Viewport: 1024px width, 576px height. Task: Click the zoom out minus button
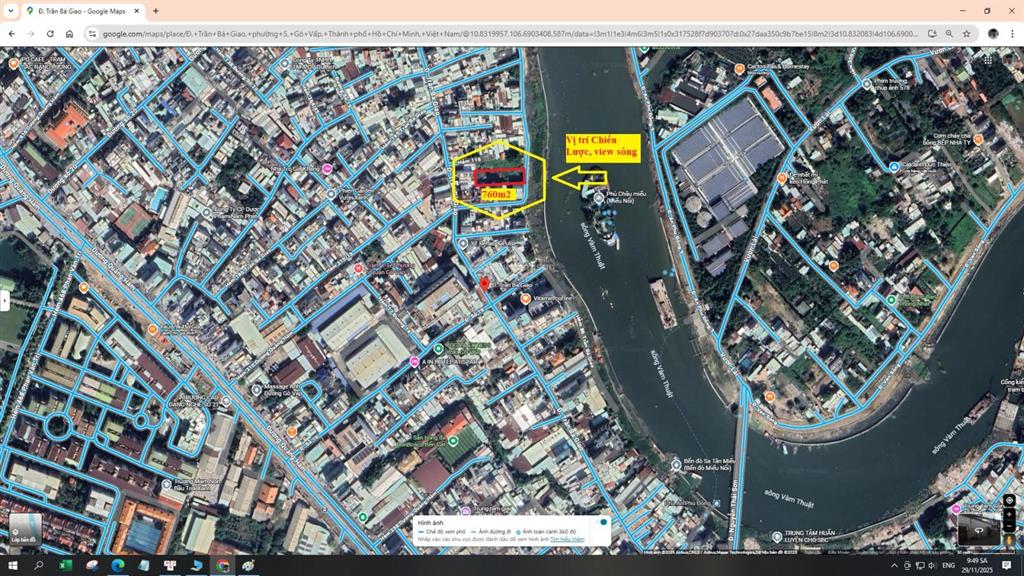click(x=1008, y=525)
